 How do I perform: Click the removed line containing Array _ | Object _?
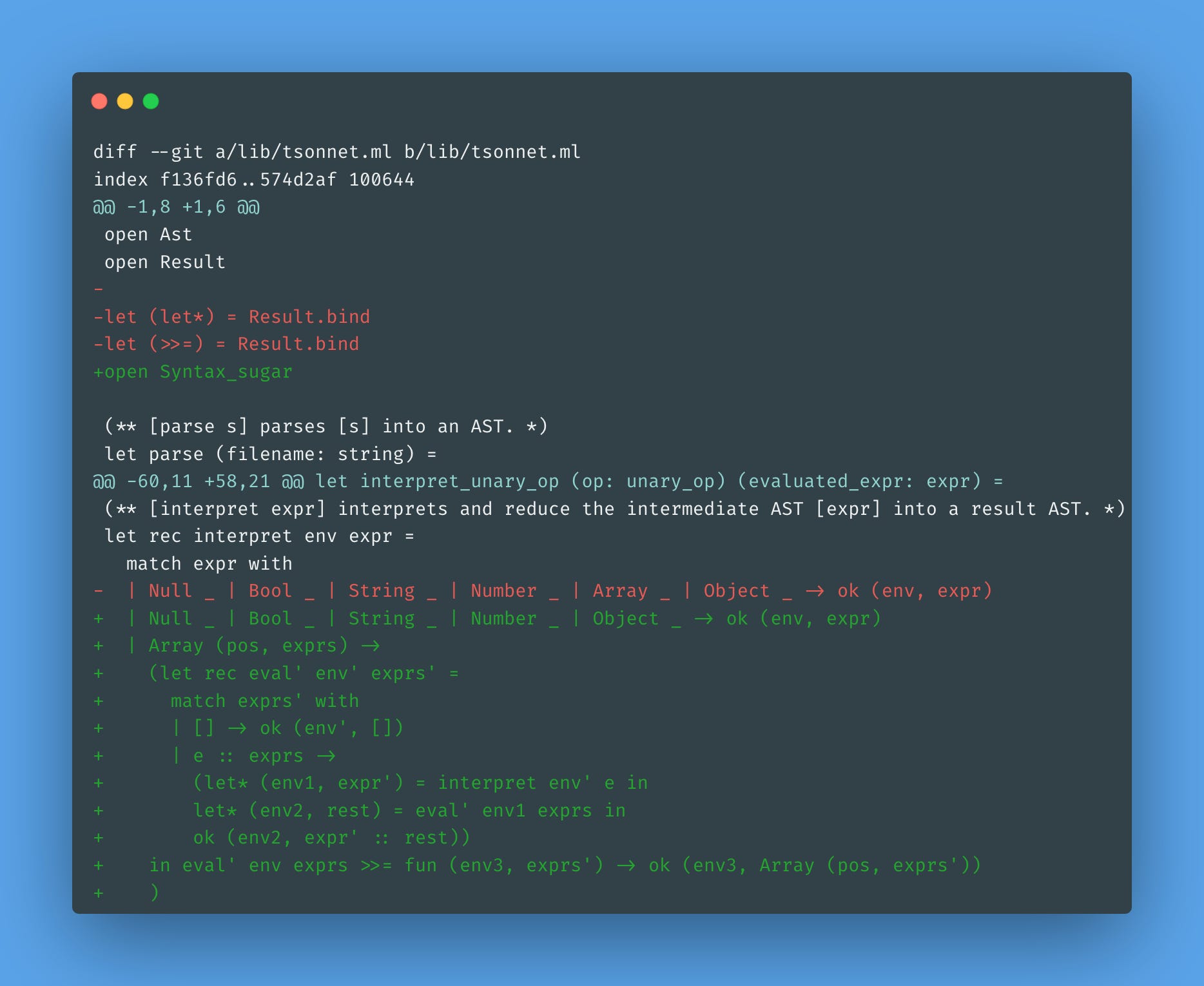[543, 591]
